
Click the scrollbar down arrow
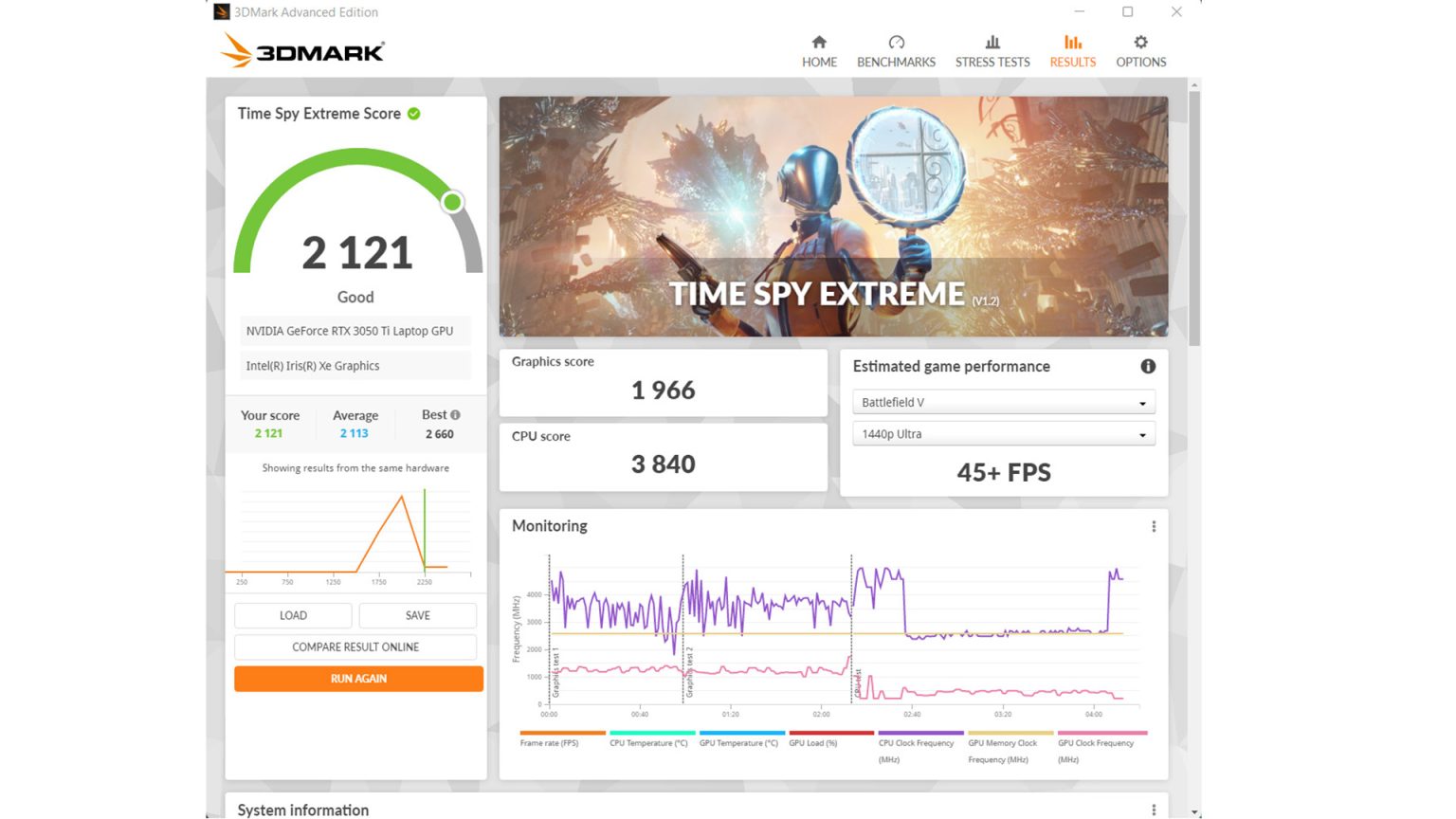1194,812
